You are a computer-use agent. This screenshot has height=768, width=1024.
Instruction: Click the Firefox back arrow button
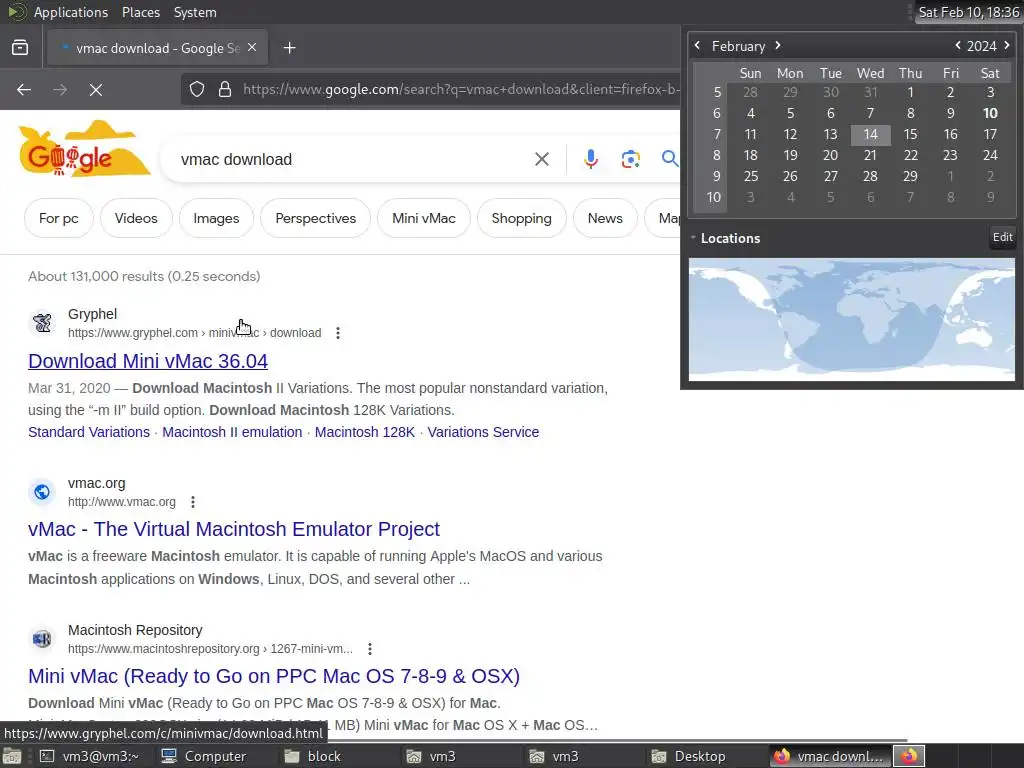[x=24, y=89]
